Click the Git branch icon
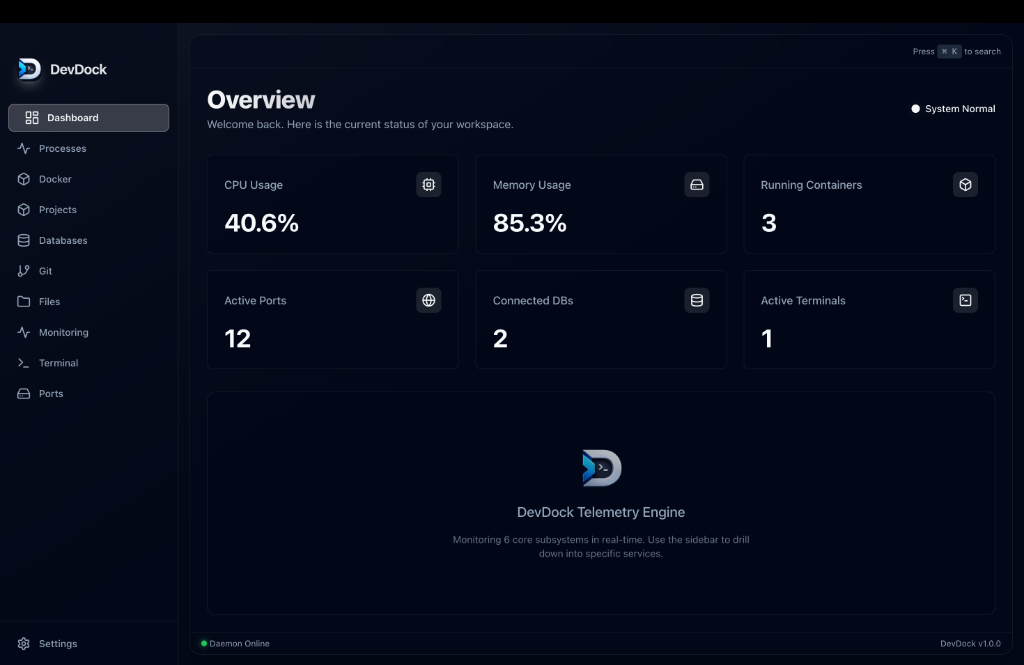The width and height of the screenshot is (1024, 665). 24,271
